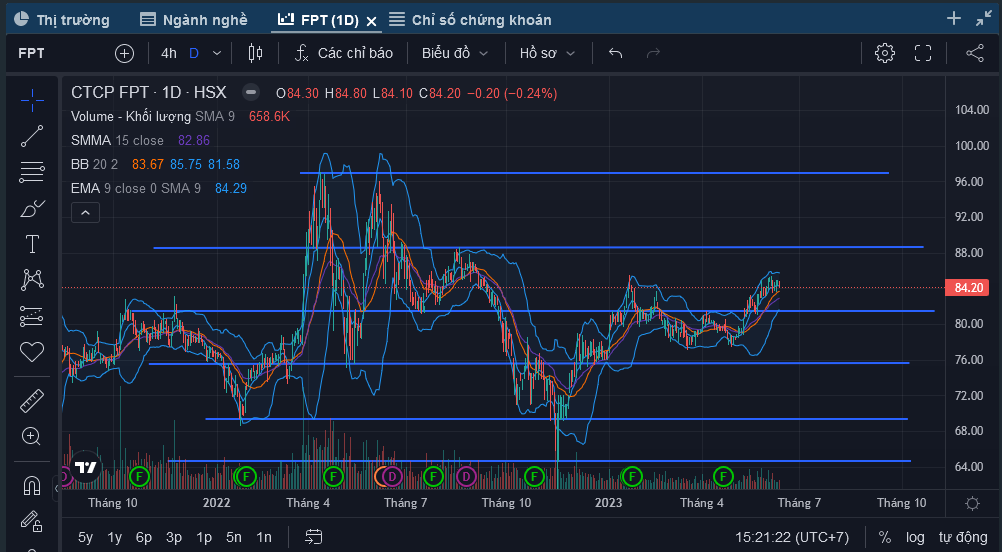Set range to 1p
The width and height of the screenshot is (1002, 552).
(204, 537)
